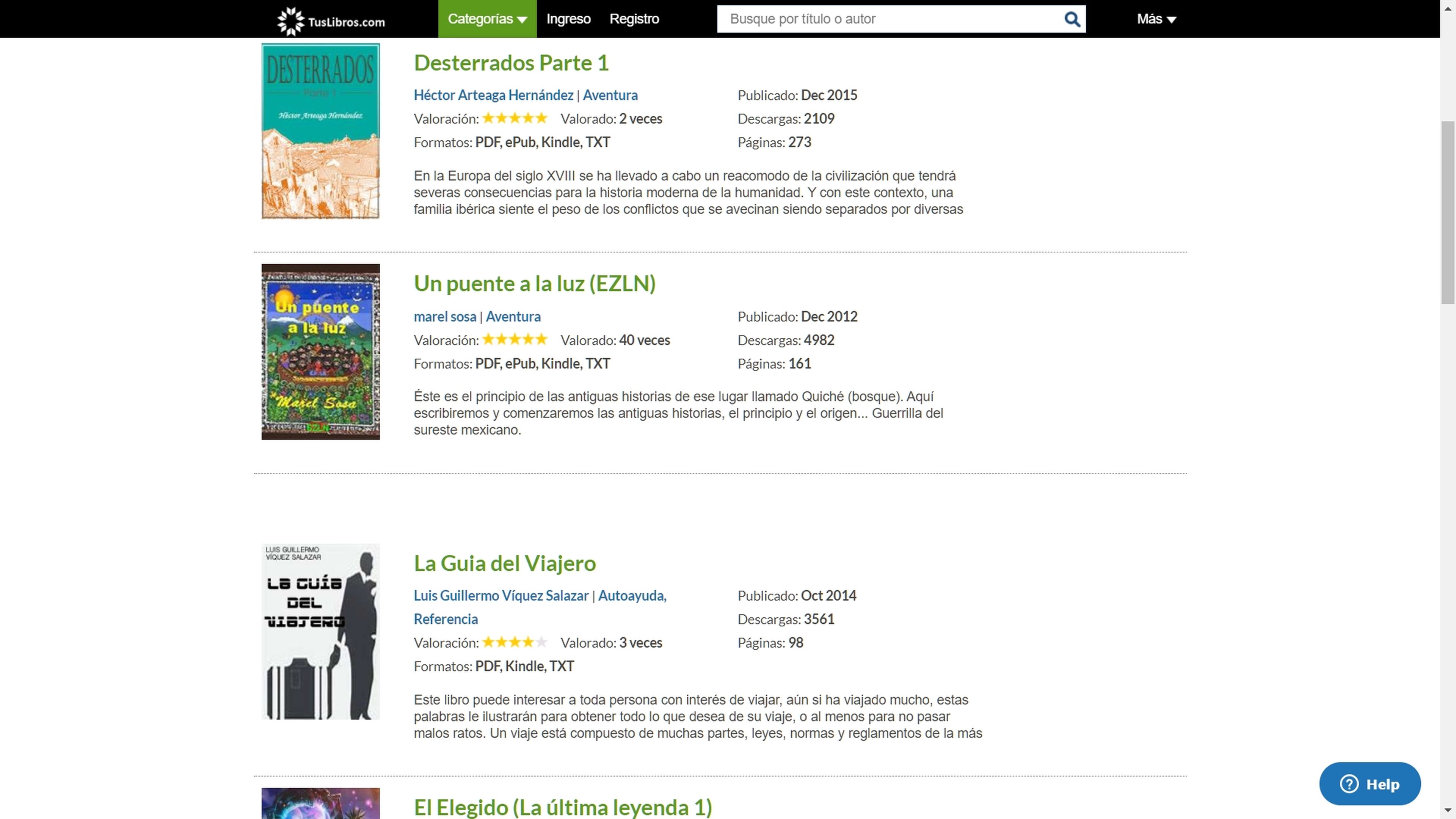The image size is (1456, 819).
Task: Select the text 'Descargas: 4982'
Action: point(786,340)
